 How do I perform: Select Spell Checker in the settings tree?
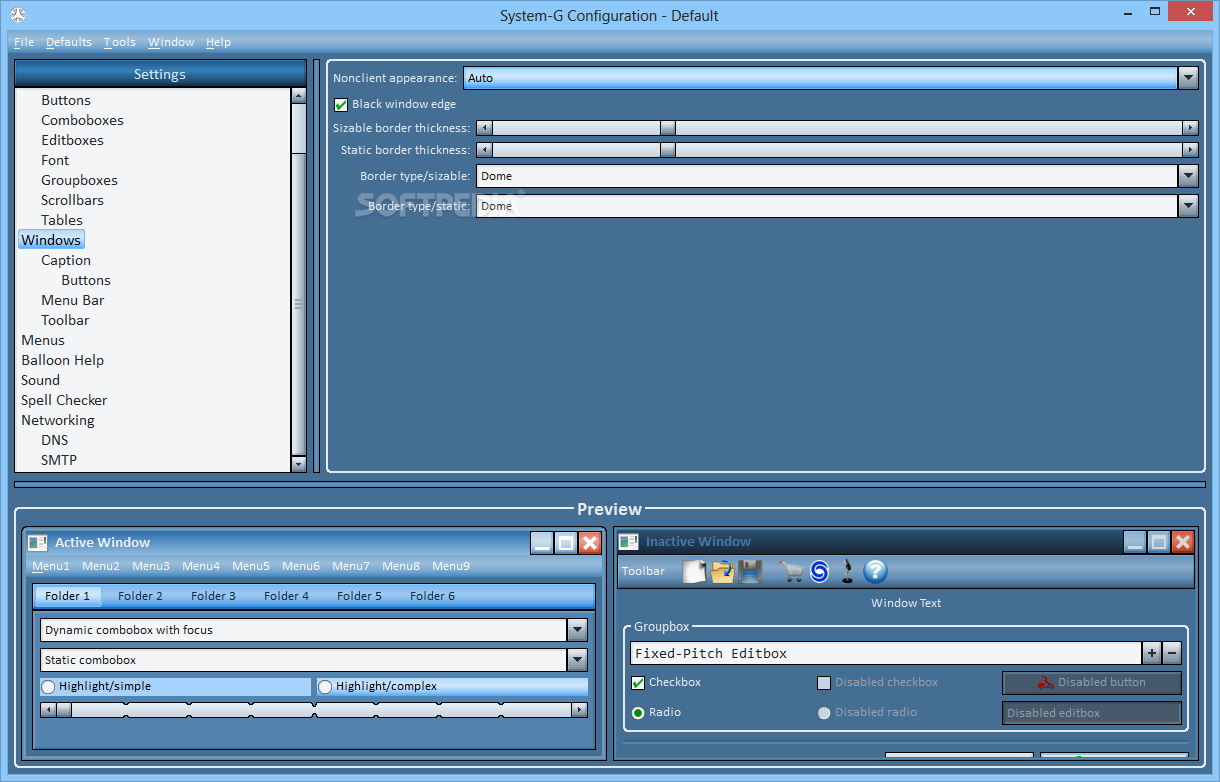[x=64, y=400]
